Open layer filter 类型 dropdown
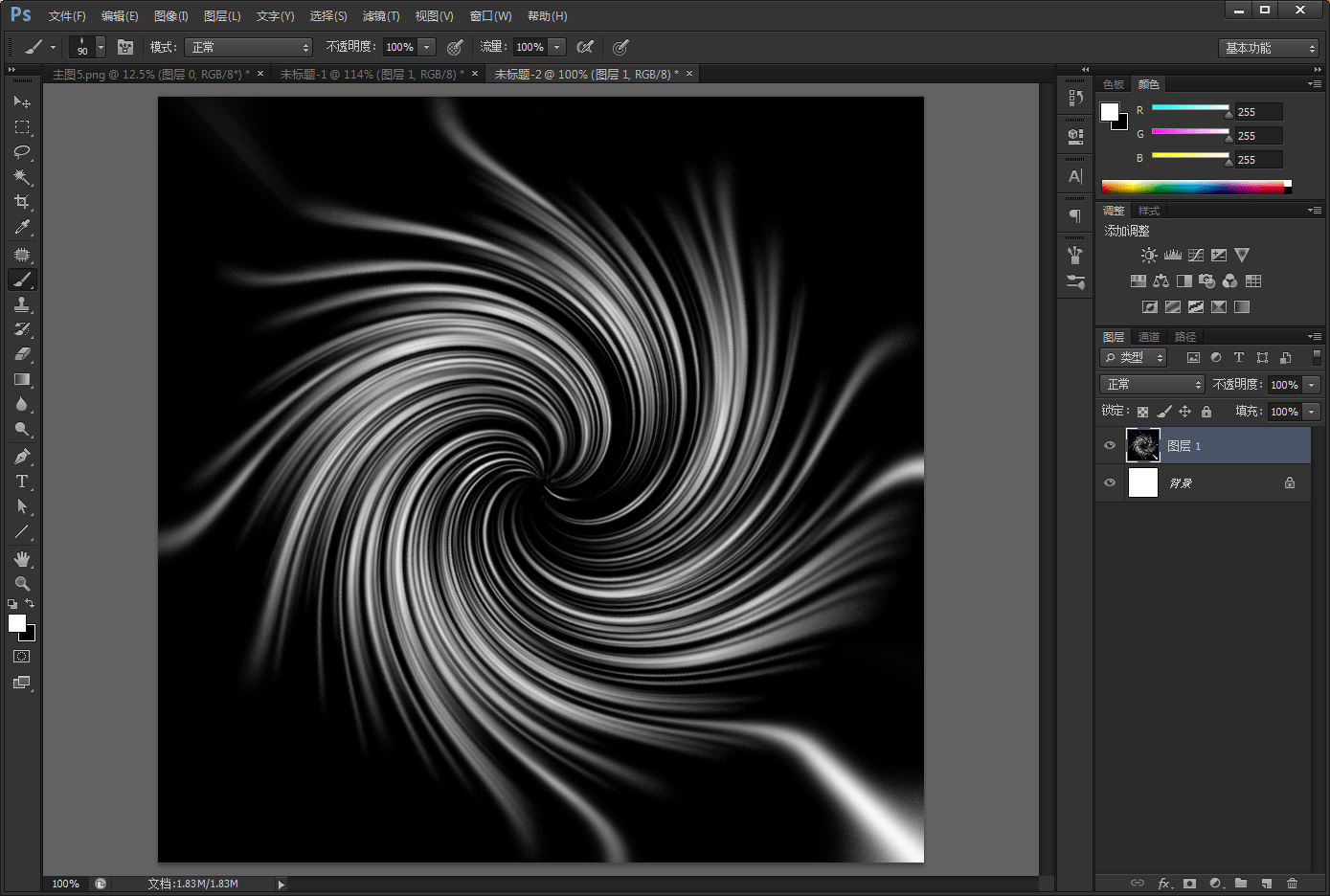This screenshot has height=896, width=1330. tap(1133, 357)
